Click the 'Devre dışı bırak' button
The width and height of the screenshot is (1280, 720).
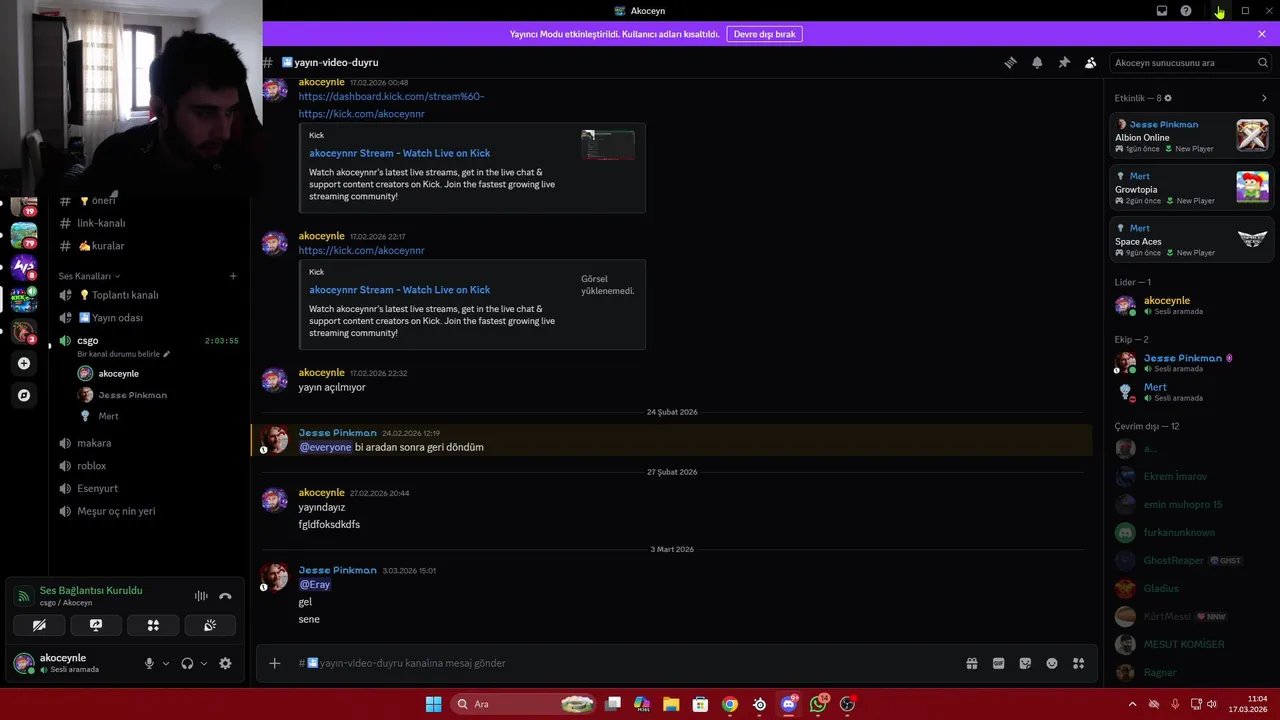pos(764,34)
